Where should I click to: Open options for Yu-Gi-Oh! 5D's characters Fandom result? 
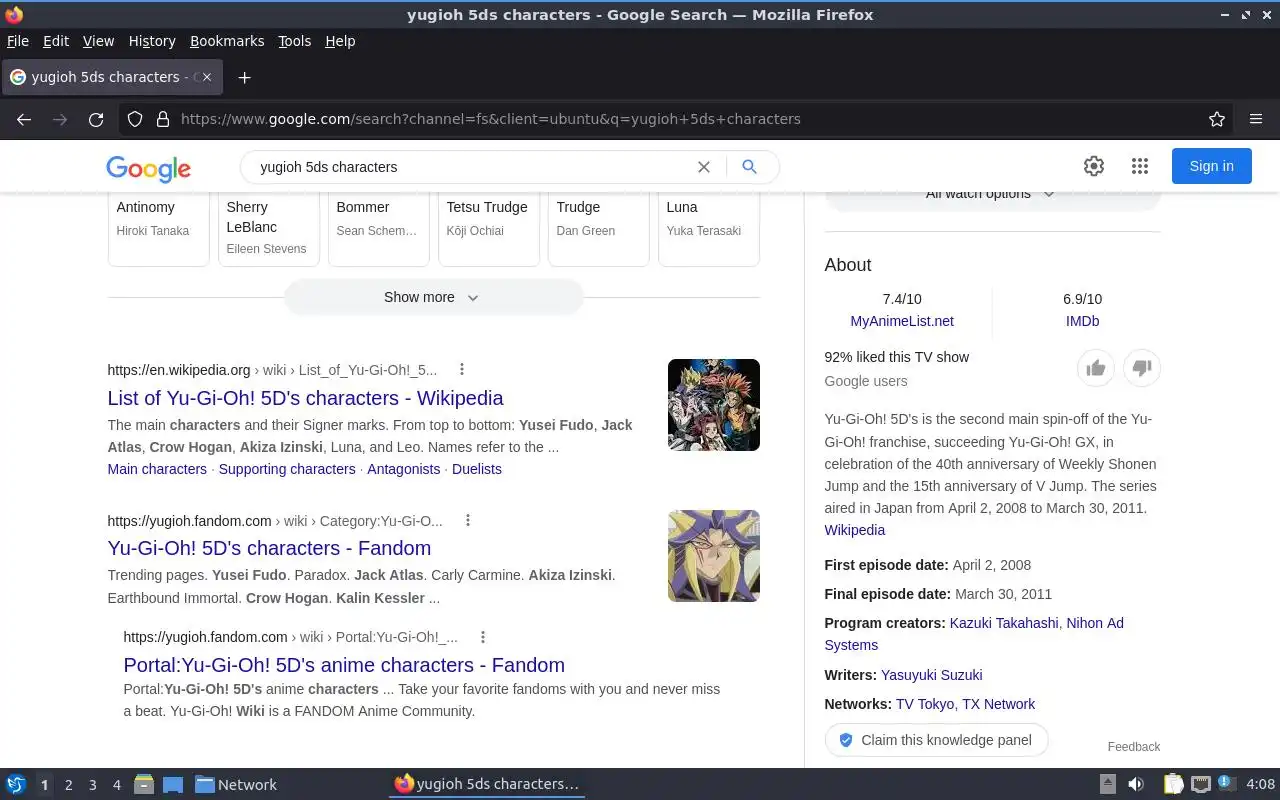(467, 520)
